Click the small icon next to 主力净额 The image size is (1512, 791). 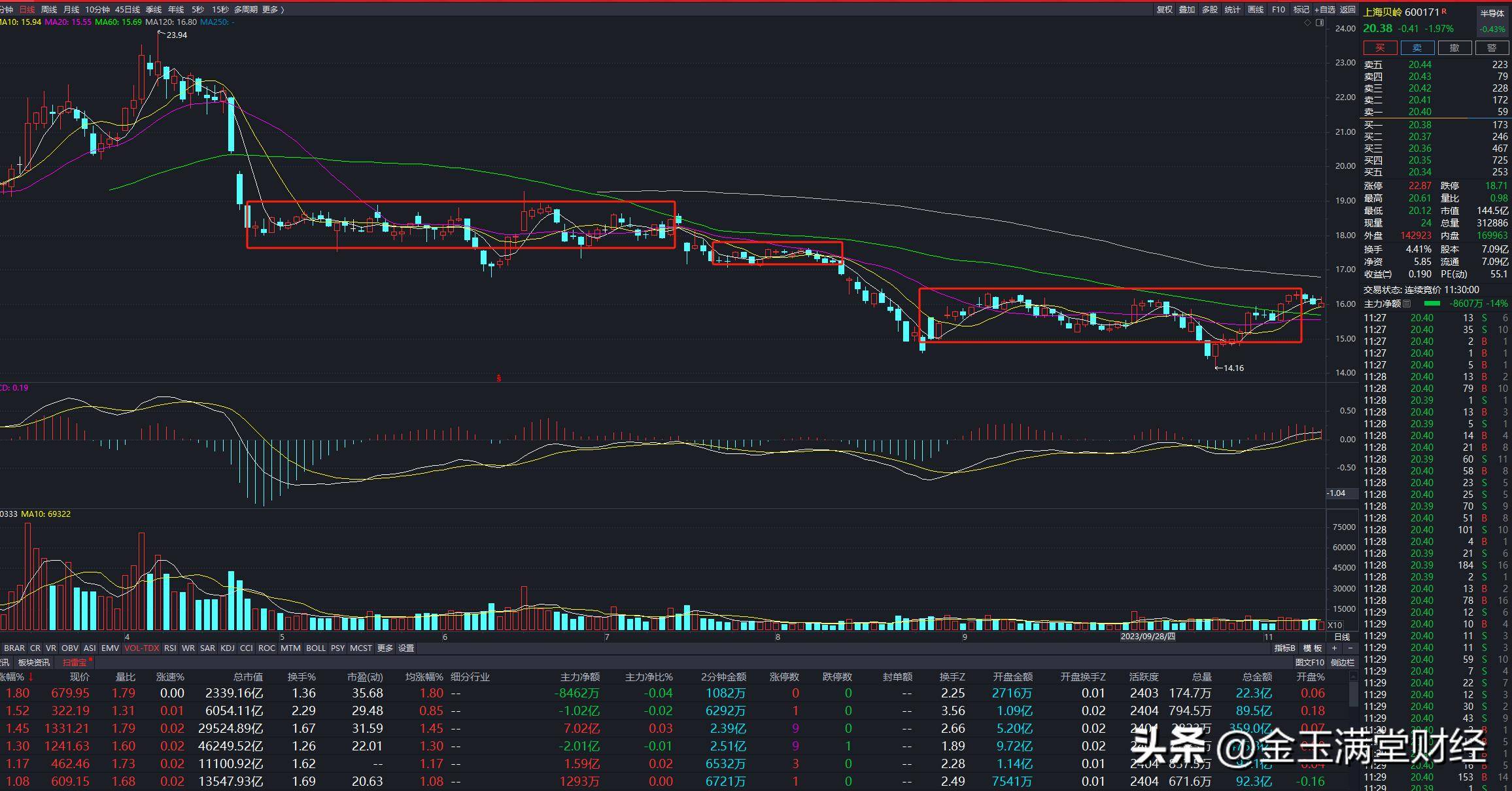1407,304
